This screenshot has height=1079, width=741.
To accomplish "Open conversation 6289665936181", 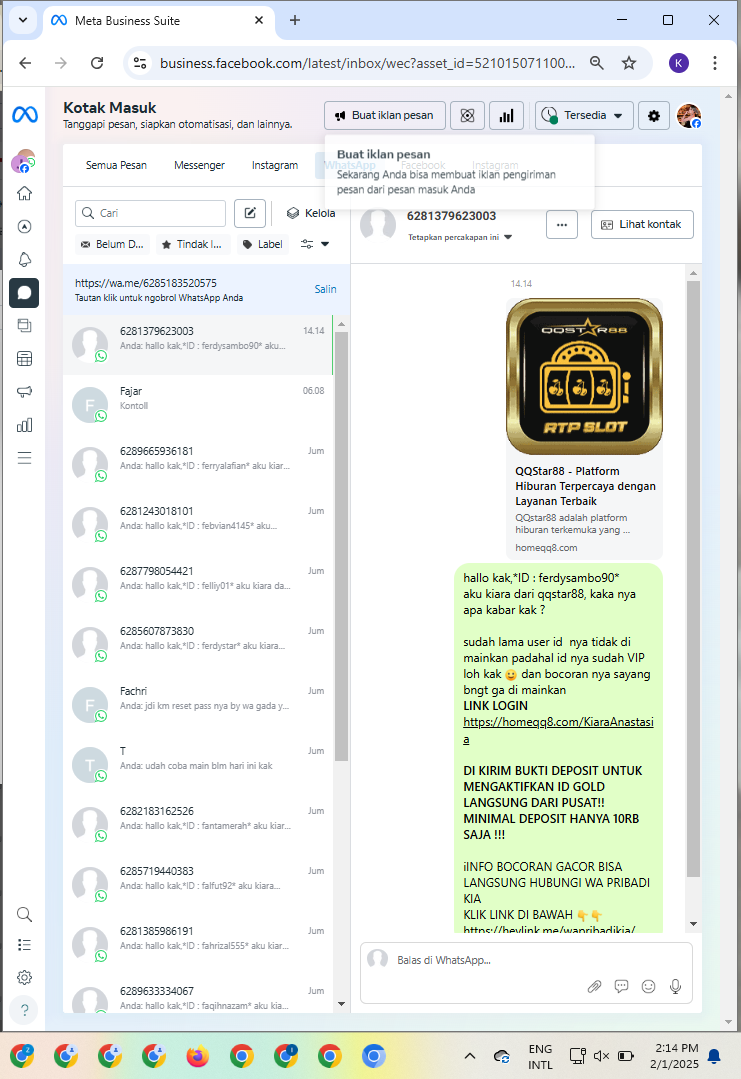I will (198, 464).
